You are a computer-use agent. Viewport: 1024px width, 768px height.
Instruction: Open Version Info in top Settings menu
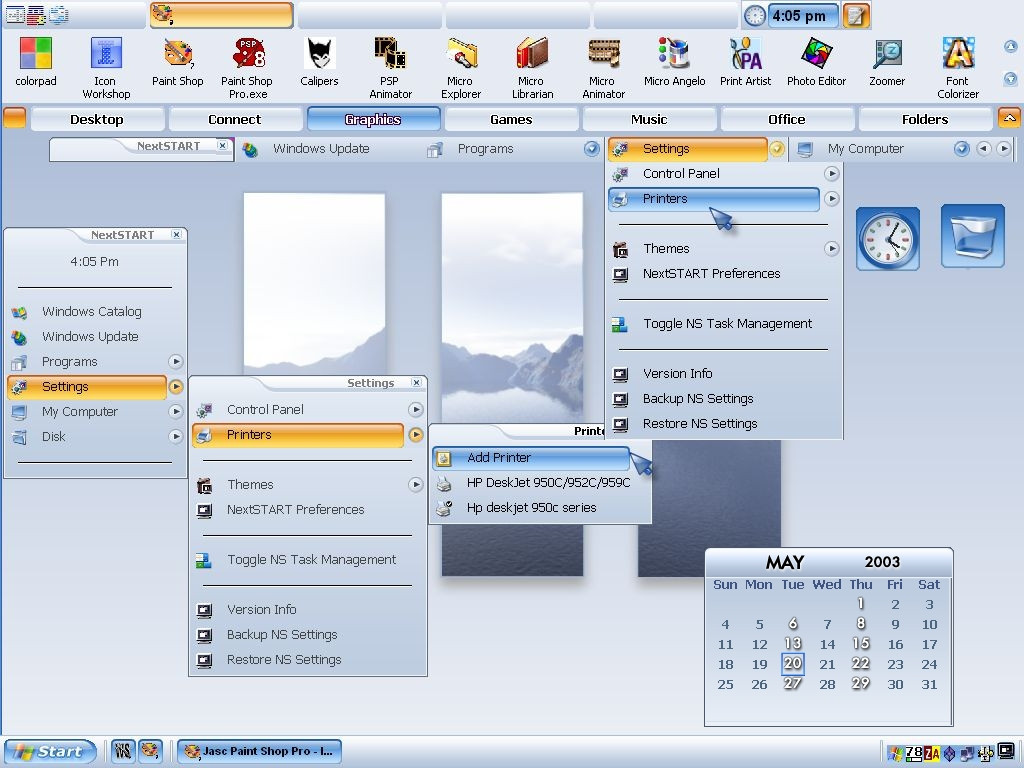[x=677, y=374]
